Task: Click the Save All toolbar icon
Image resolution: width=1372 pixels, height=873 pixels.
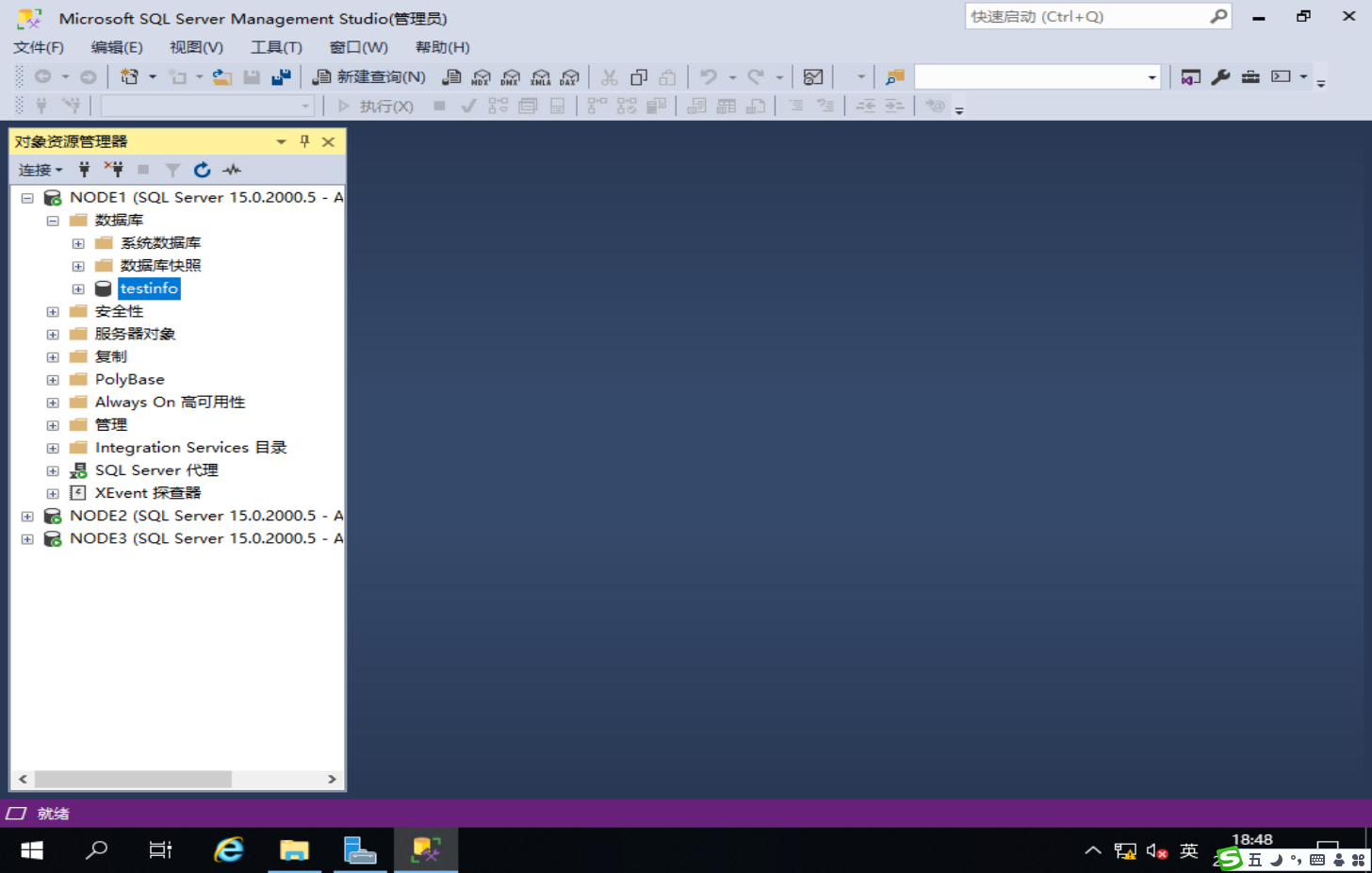Action: 281,77
